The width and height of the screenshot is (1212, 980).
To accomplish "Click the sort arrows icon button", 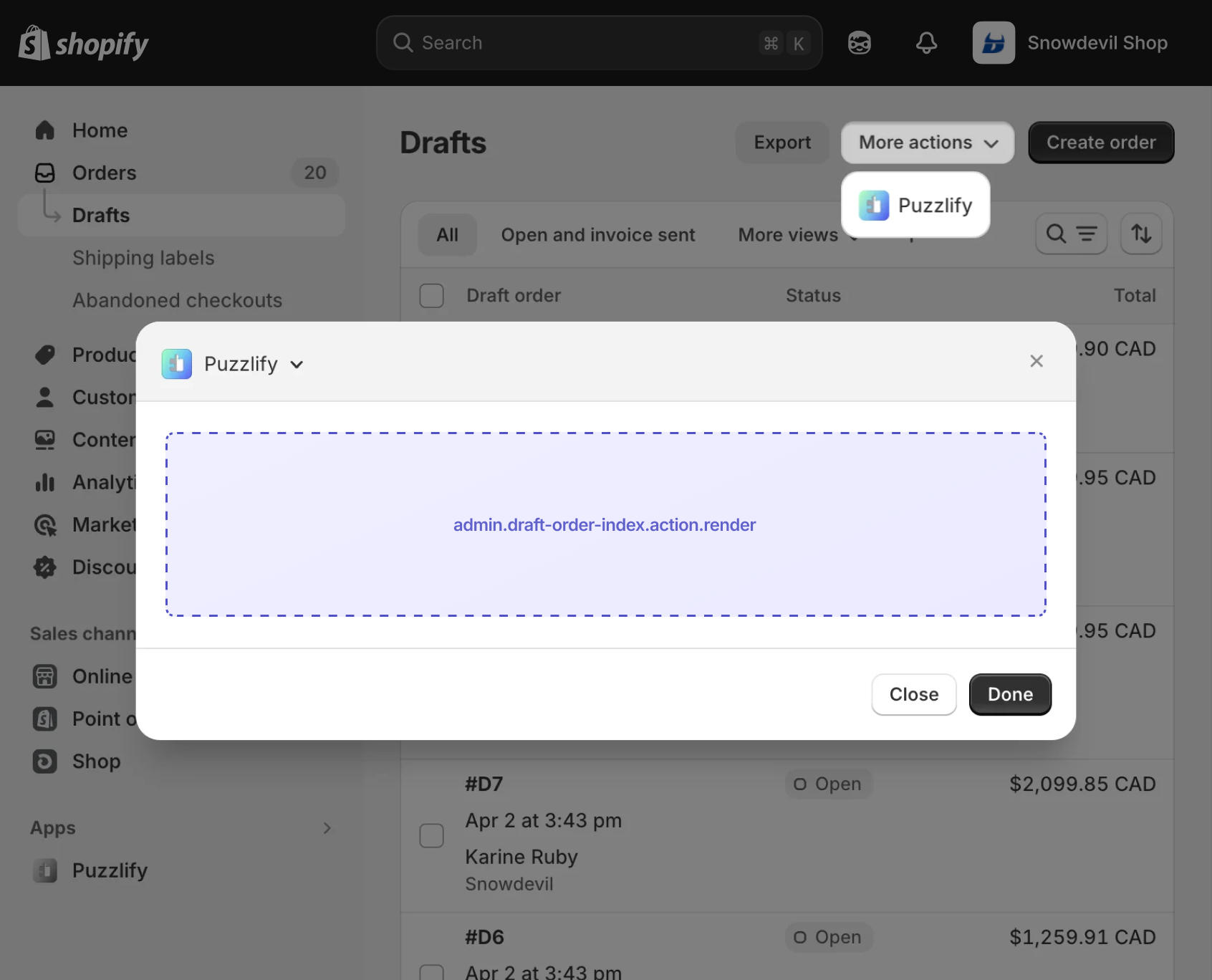I will tap(1141, 234).
